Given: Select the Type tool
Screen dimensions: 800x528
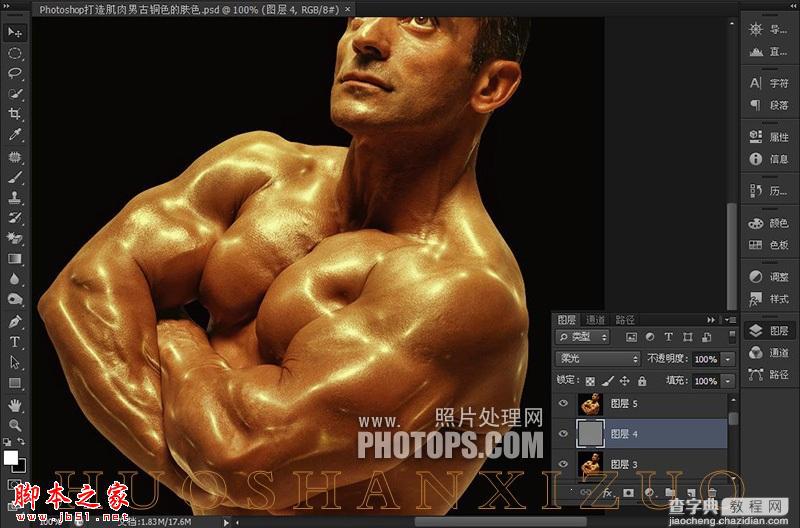Looking at the screenshot, I should pos(15,342).
